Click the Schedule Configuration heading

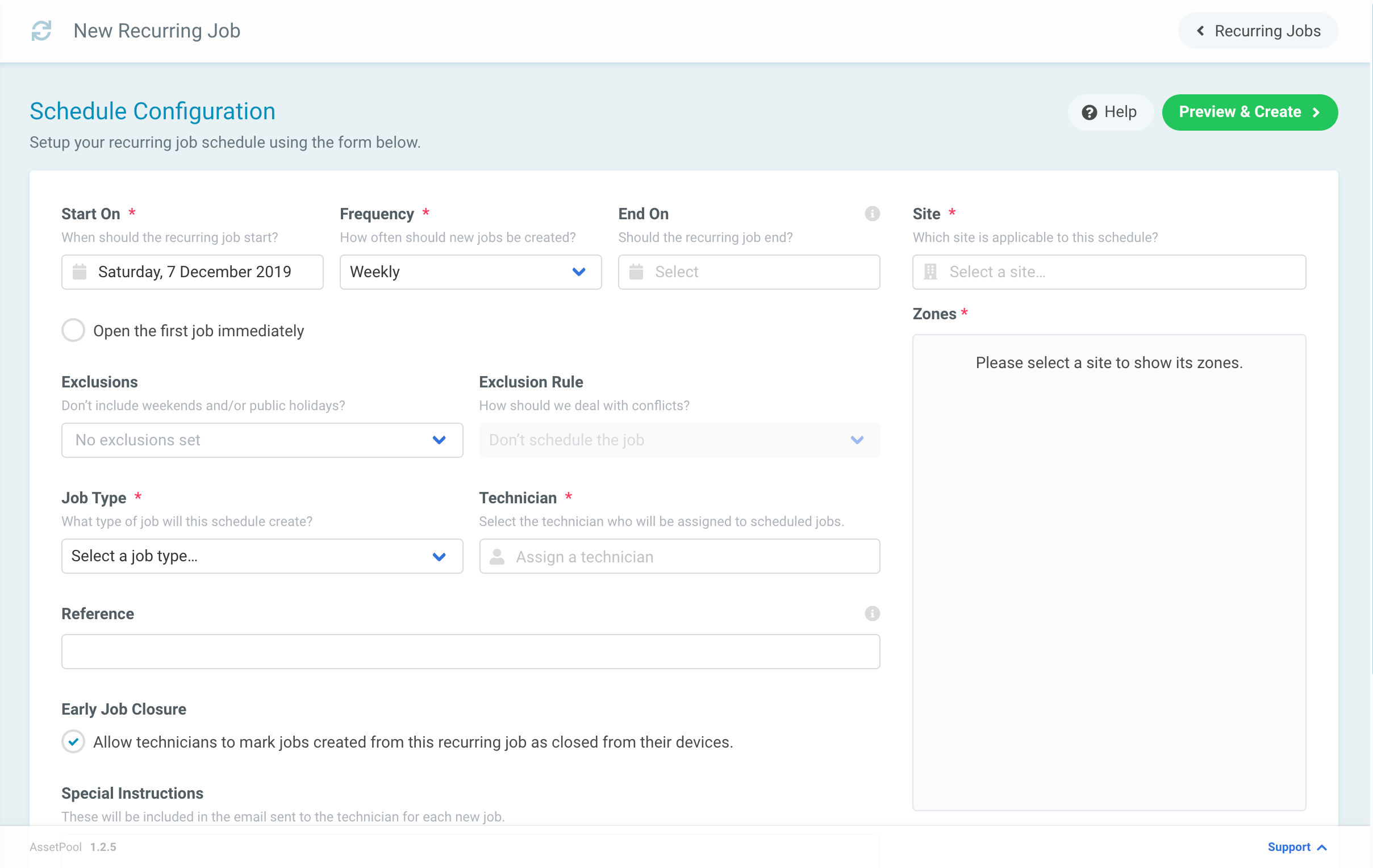(x=153, y=111)
